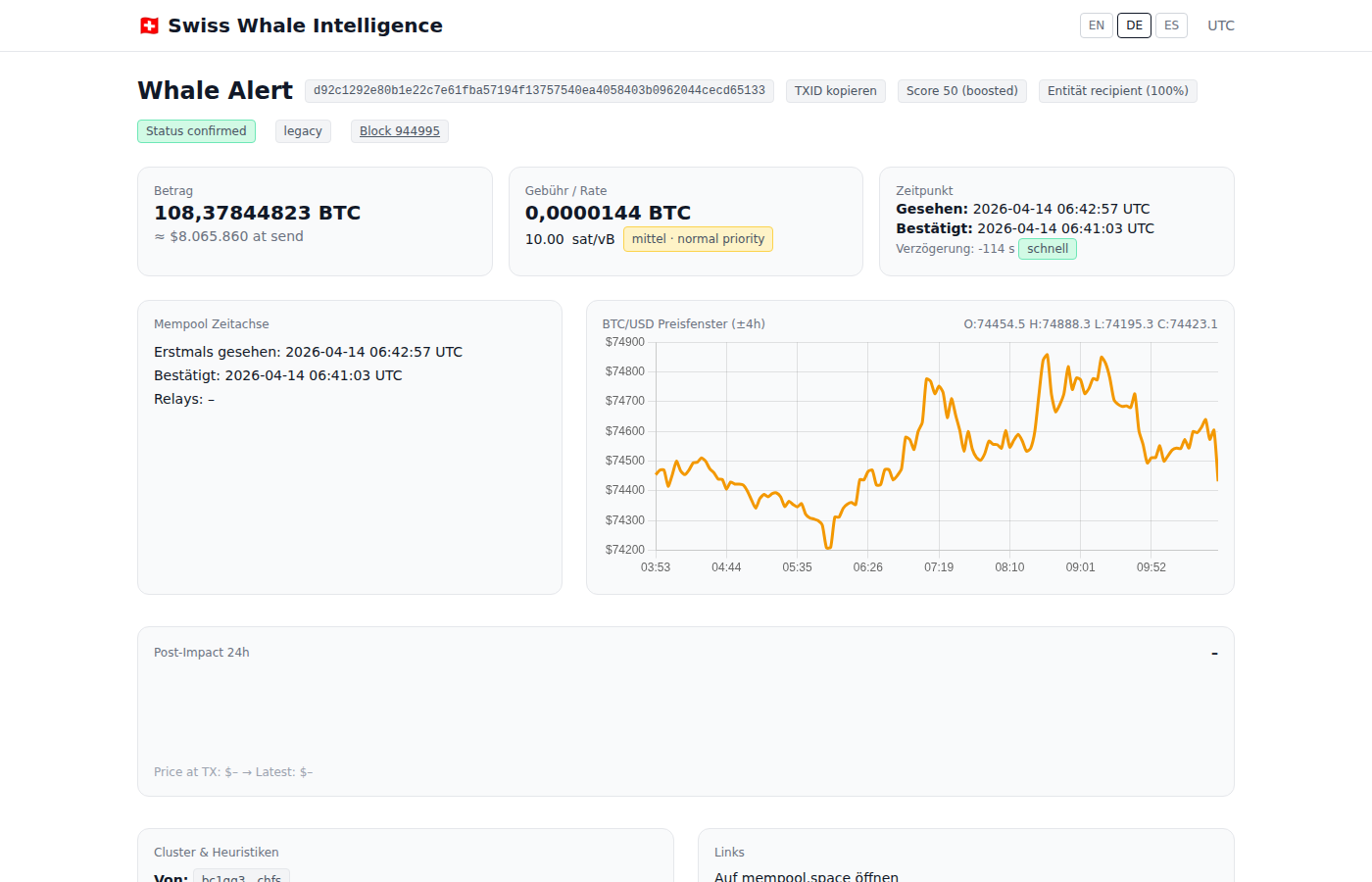Click the Swiss flag logo icon

pyautogui.click(x=149, y=25)
